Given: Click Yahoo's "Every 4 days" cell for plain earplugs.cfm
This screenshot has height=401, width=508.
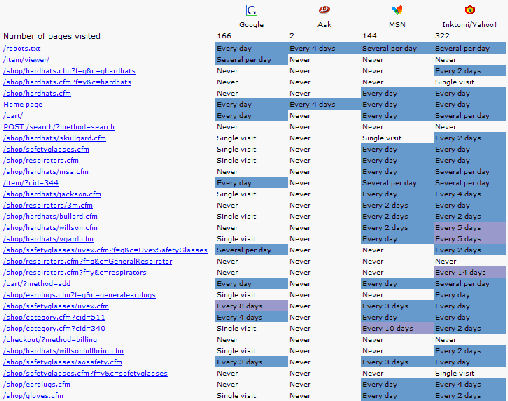Looking at the screenshot, I should coord(470,384).
